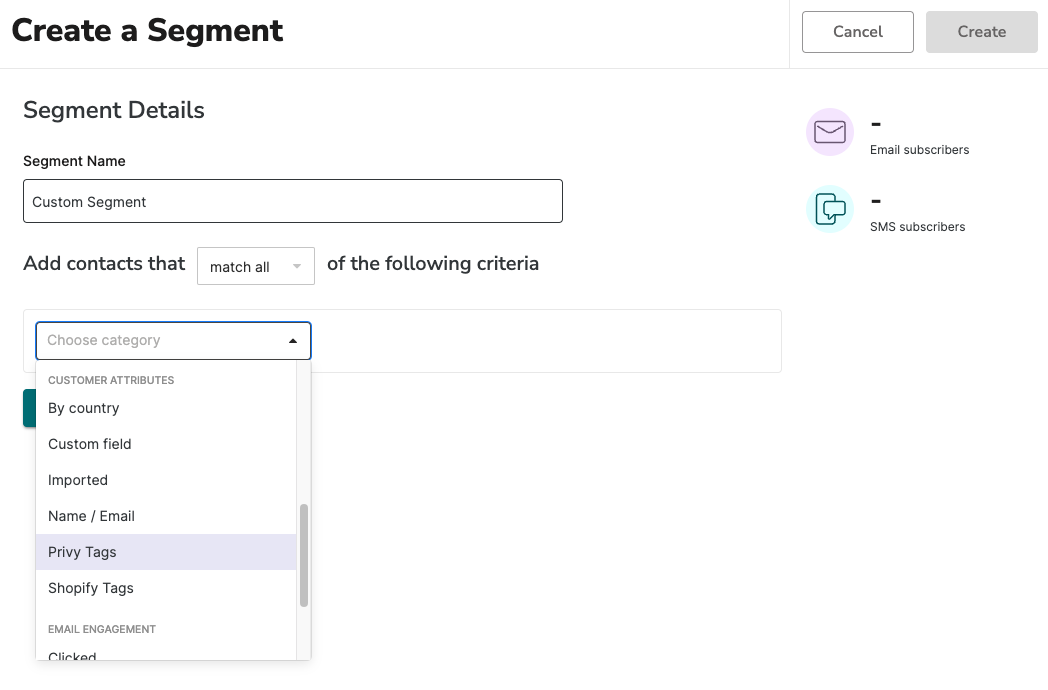Click the Create button
This screenshot has width=1048, height=690.
(x=981, y=31)
